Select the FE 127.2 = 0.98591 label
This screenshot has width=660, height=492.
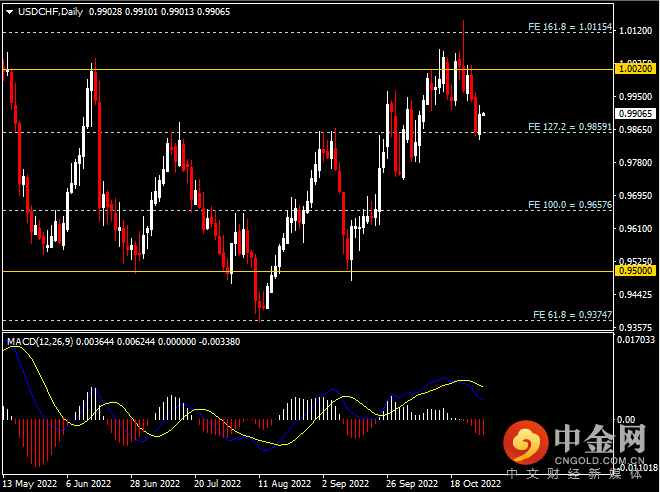(570, 127)
